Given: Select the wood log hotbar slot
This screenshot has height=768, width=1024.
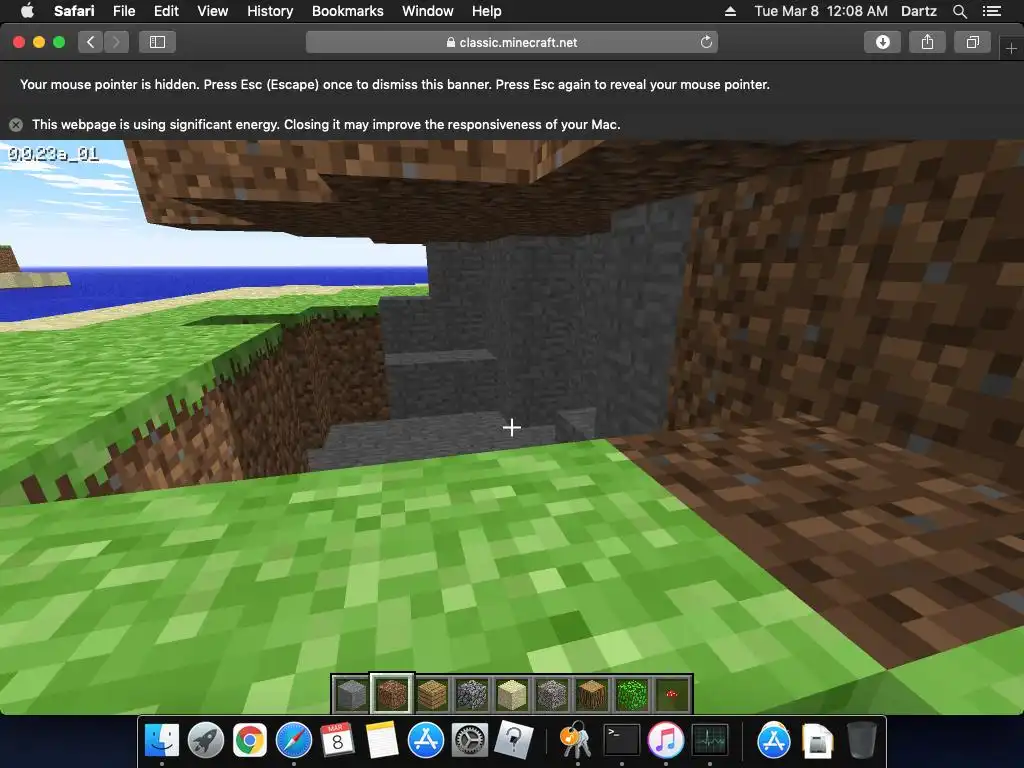Looking at the screenshot, I should [x=592, y=694].
